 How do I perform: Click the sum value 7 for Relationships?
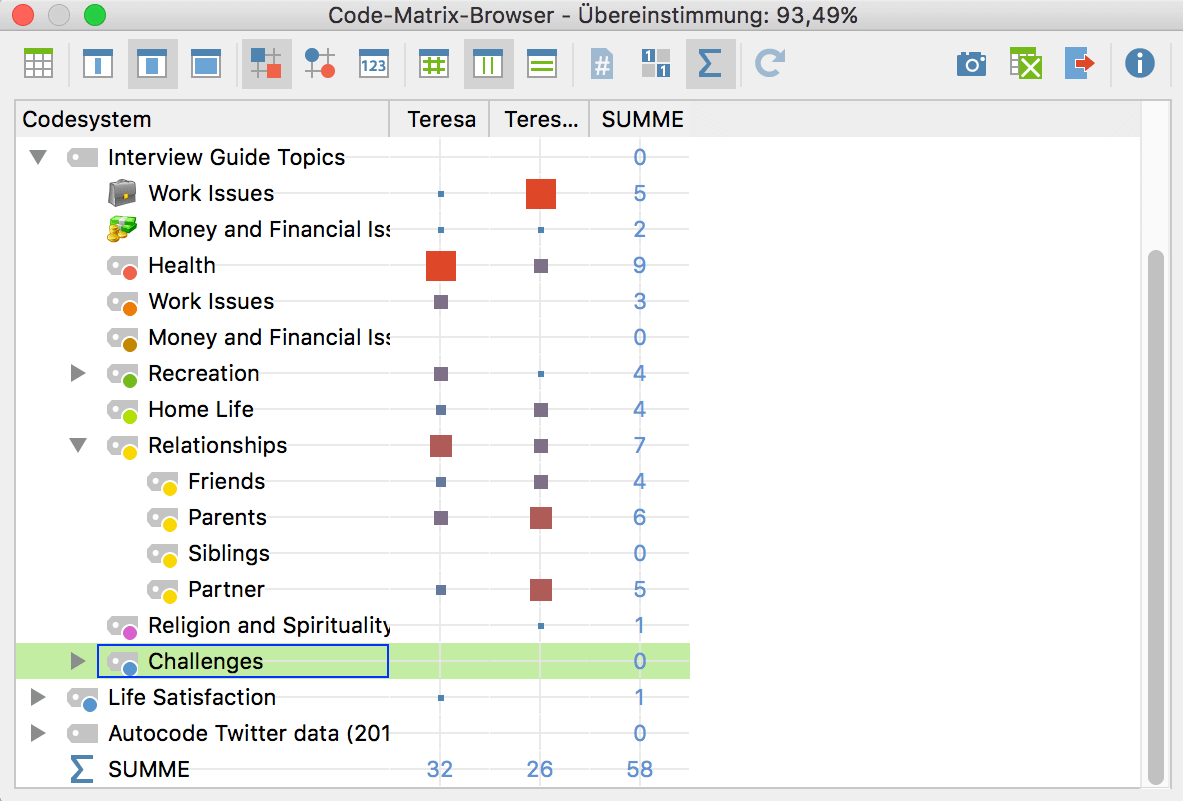(x=640, y=446)
